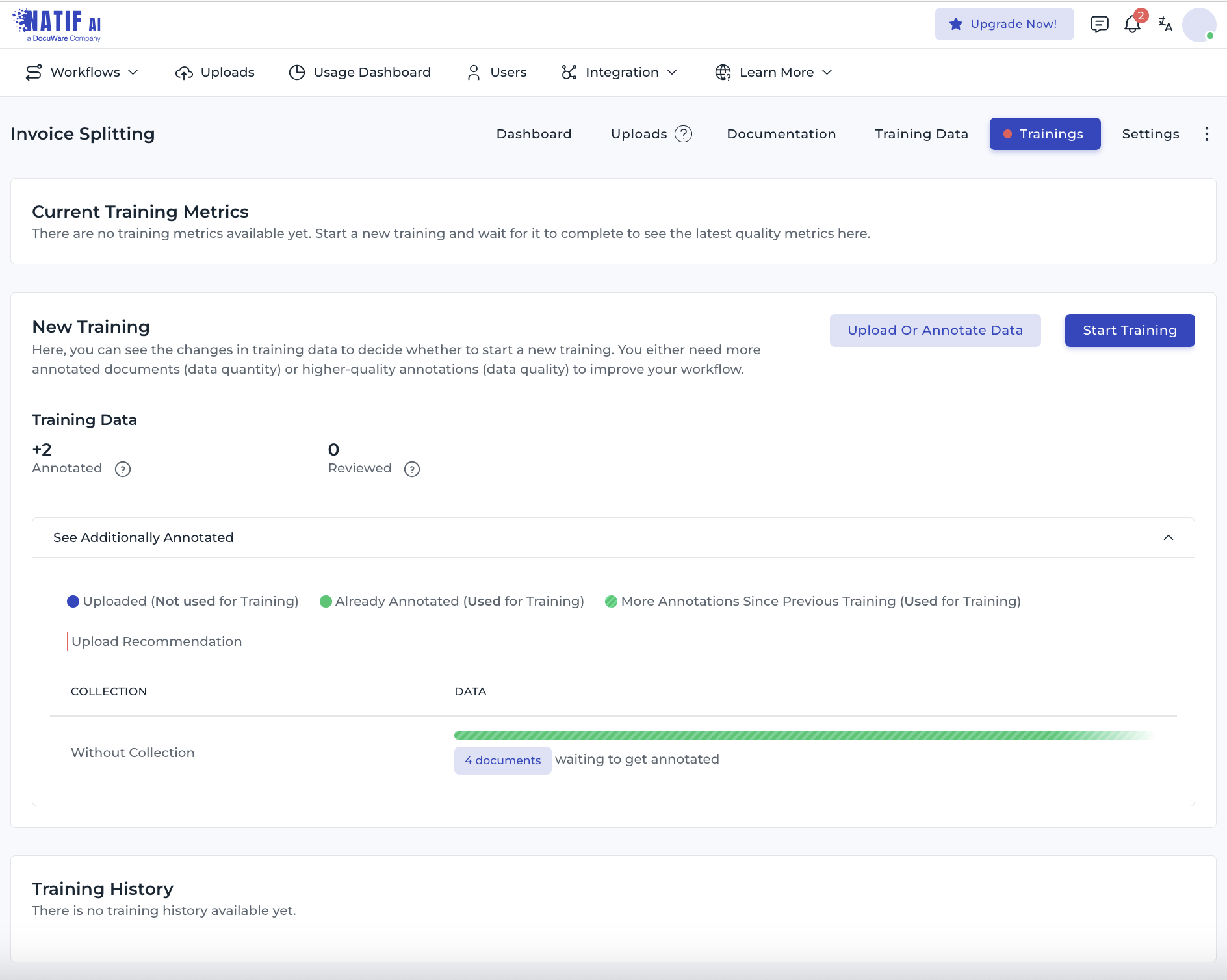1227x980 pixels.
Task: Click the 0 reviewed count
Action: point(333,449)
